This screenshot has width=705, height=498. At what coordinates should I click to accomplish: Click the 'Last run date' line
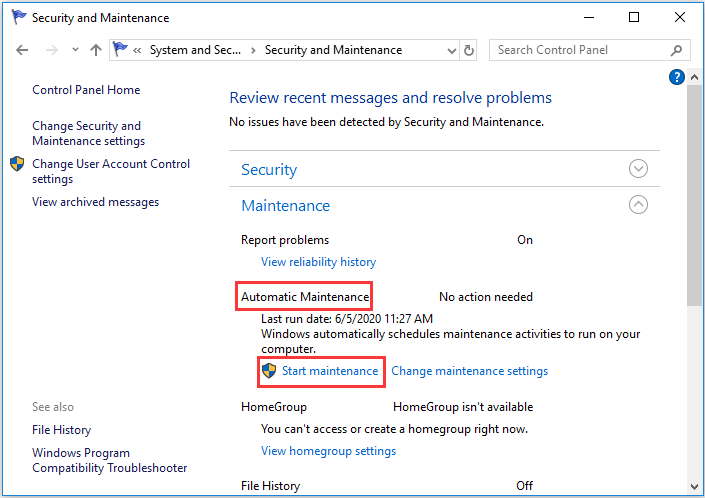[347, 319]
